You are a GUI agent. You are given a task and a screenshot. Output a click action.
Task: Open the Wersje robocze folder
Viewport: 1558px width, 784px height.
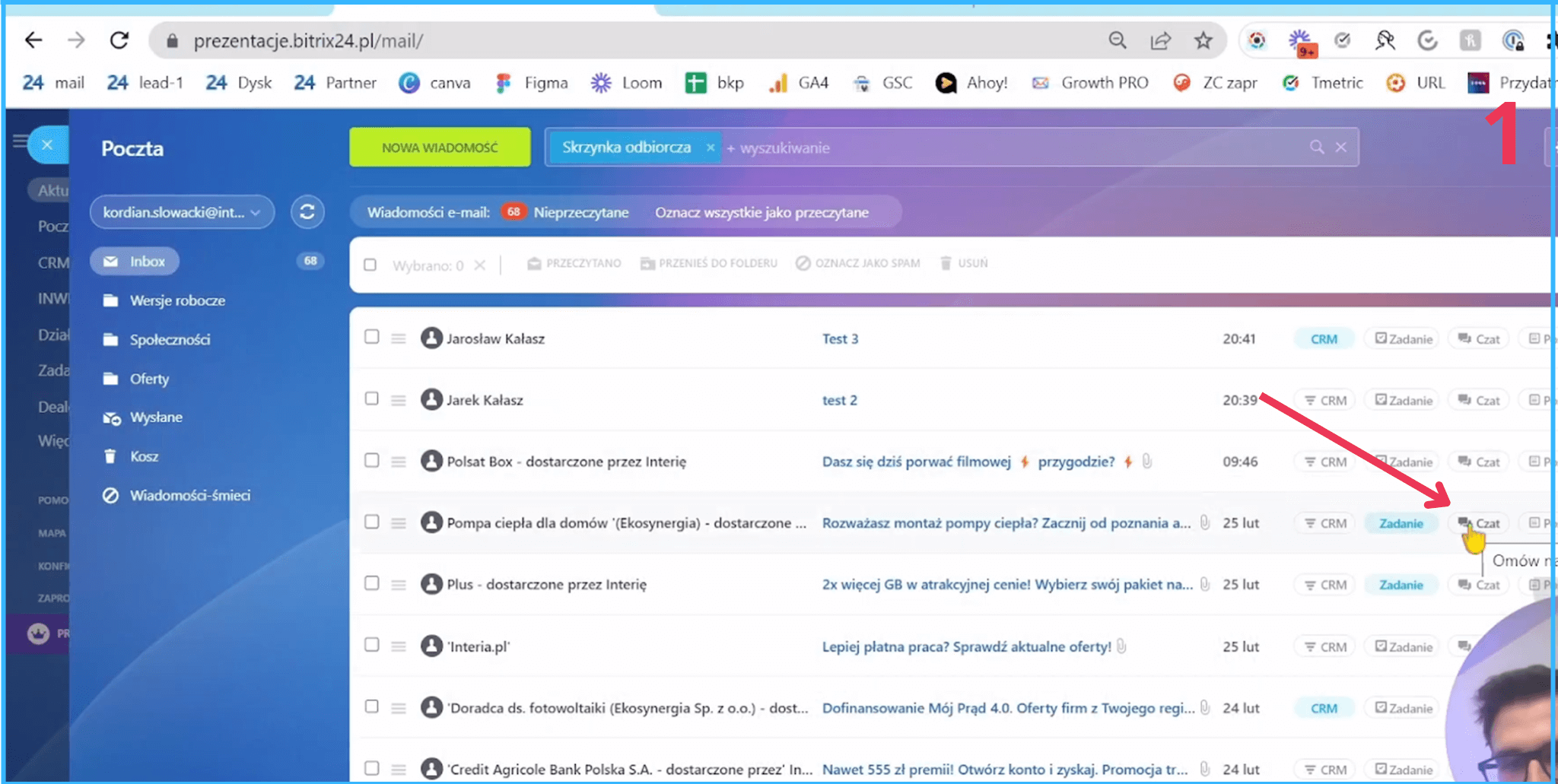point(176,301)
